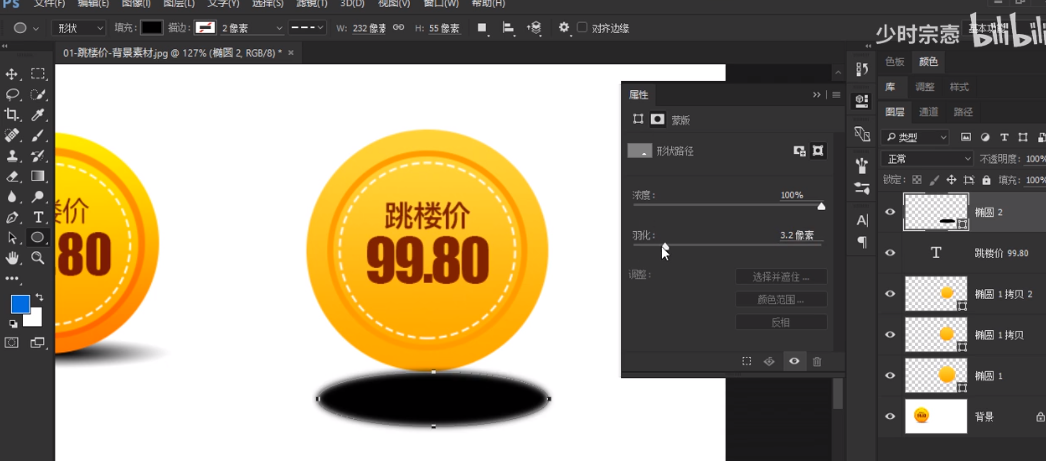Hide the 椭圆 1 拷贝 2 layer
The height and width of the screenshot is (461, 1046).
(889, 294)
